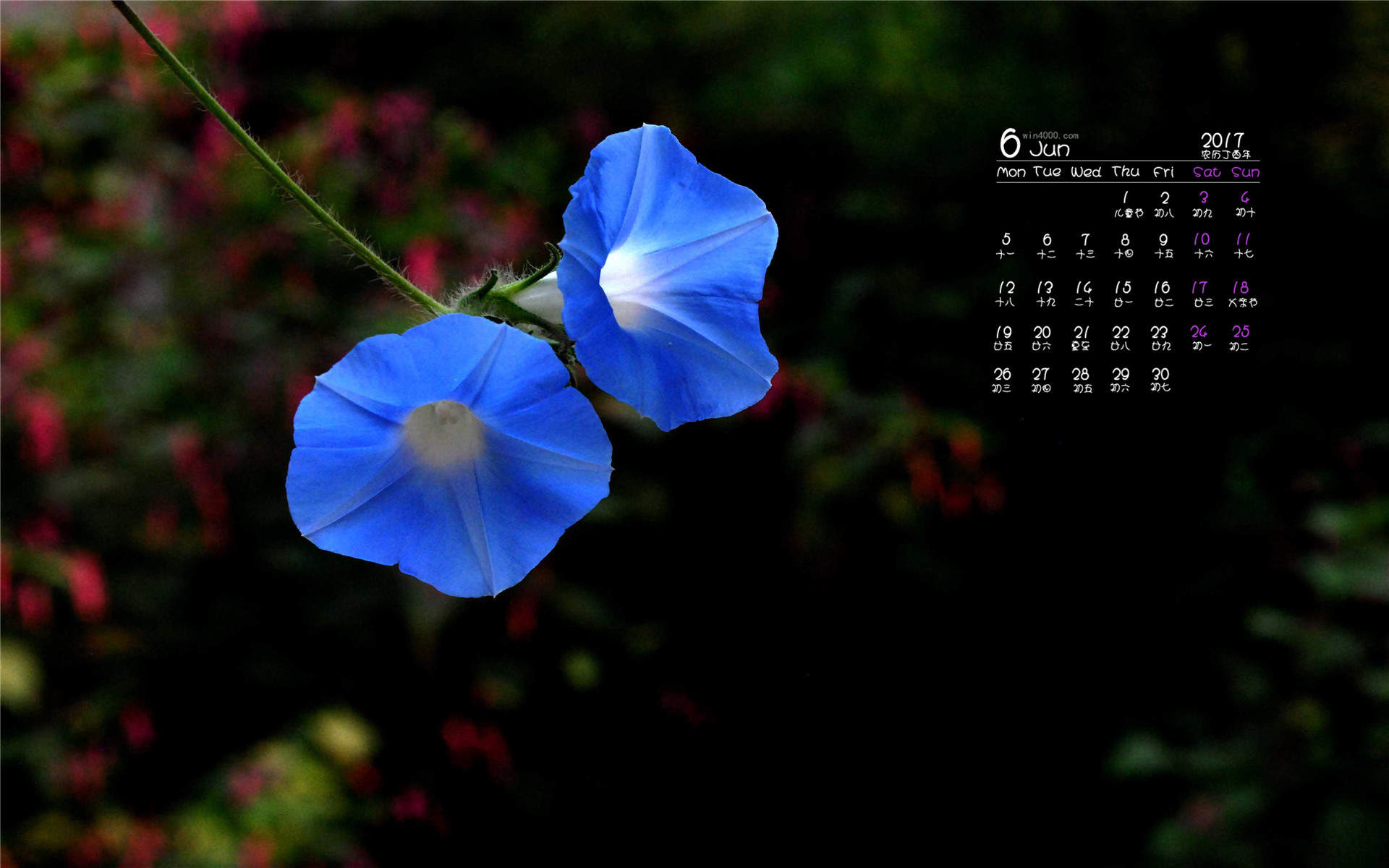
Task: Select June 8 on the calendar
Action: 1125,239
